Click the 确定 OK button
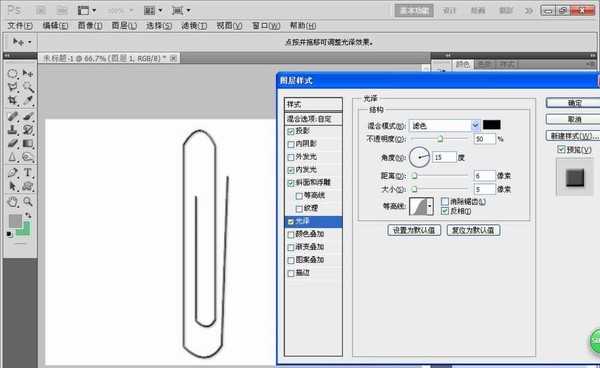Screen dimensions: 600x368 574,103
